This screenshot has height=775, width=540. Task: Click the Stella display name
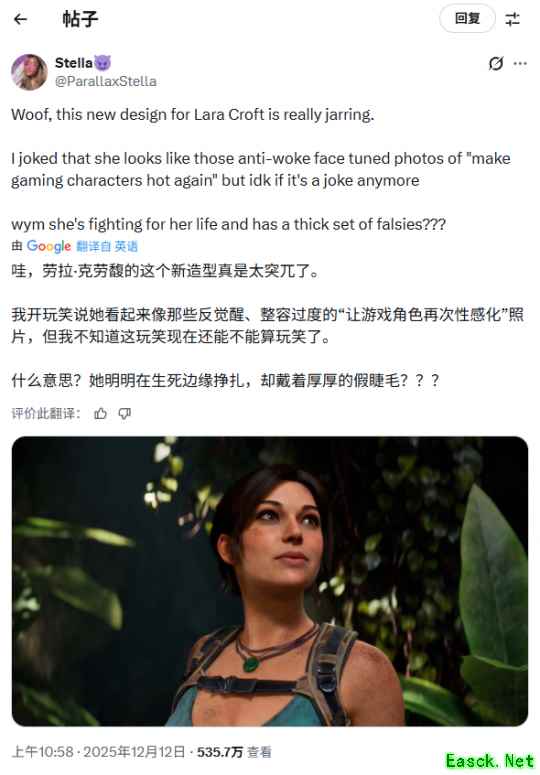pyautogui.click(x=74, y=63)
